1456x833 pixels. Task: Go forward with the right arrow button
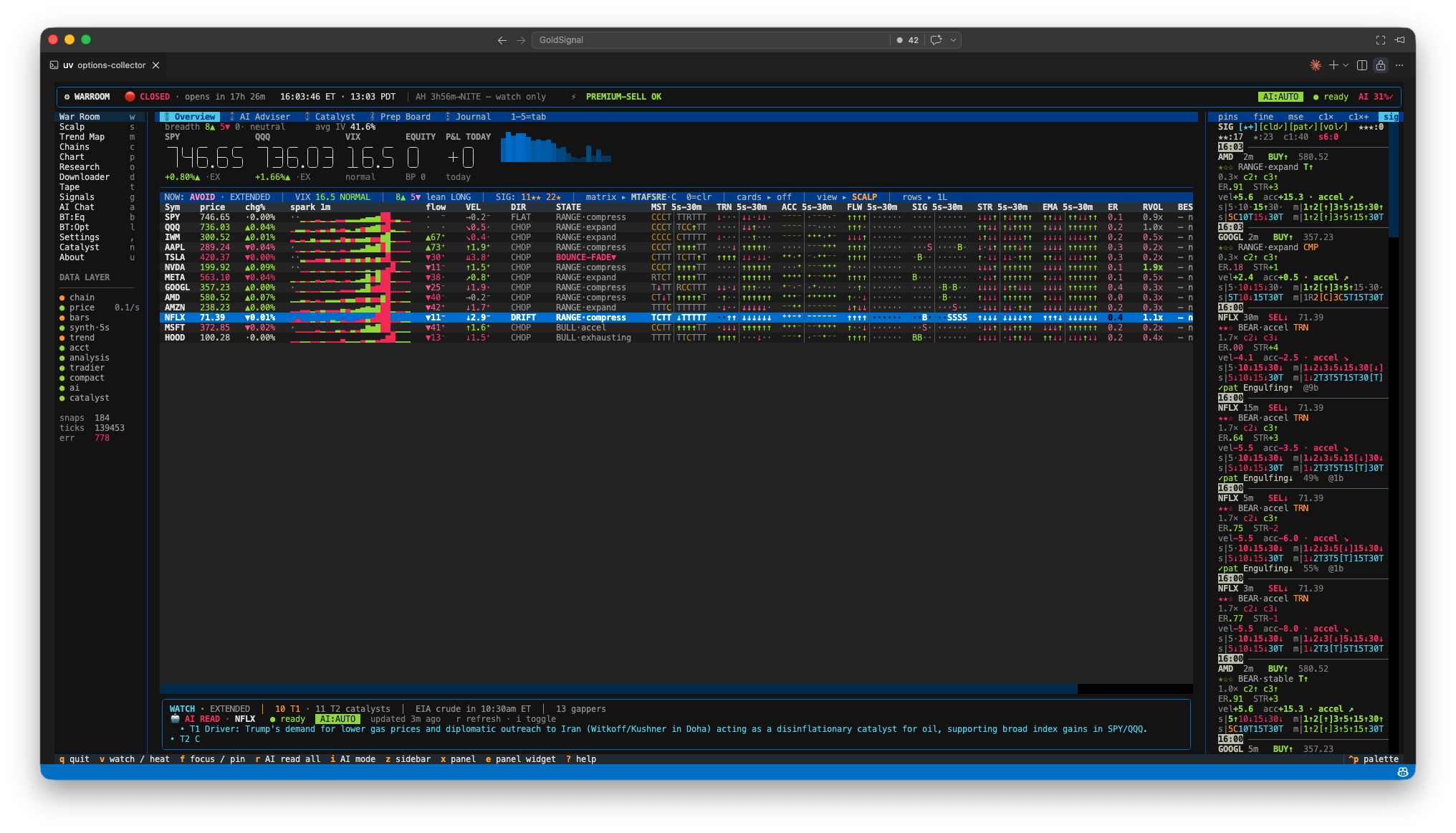(521, 40)
